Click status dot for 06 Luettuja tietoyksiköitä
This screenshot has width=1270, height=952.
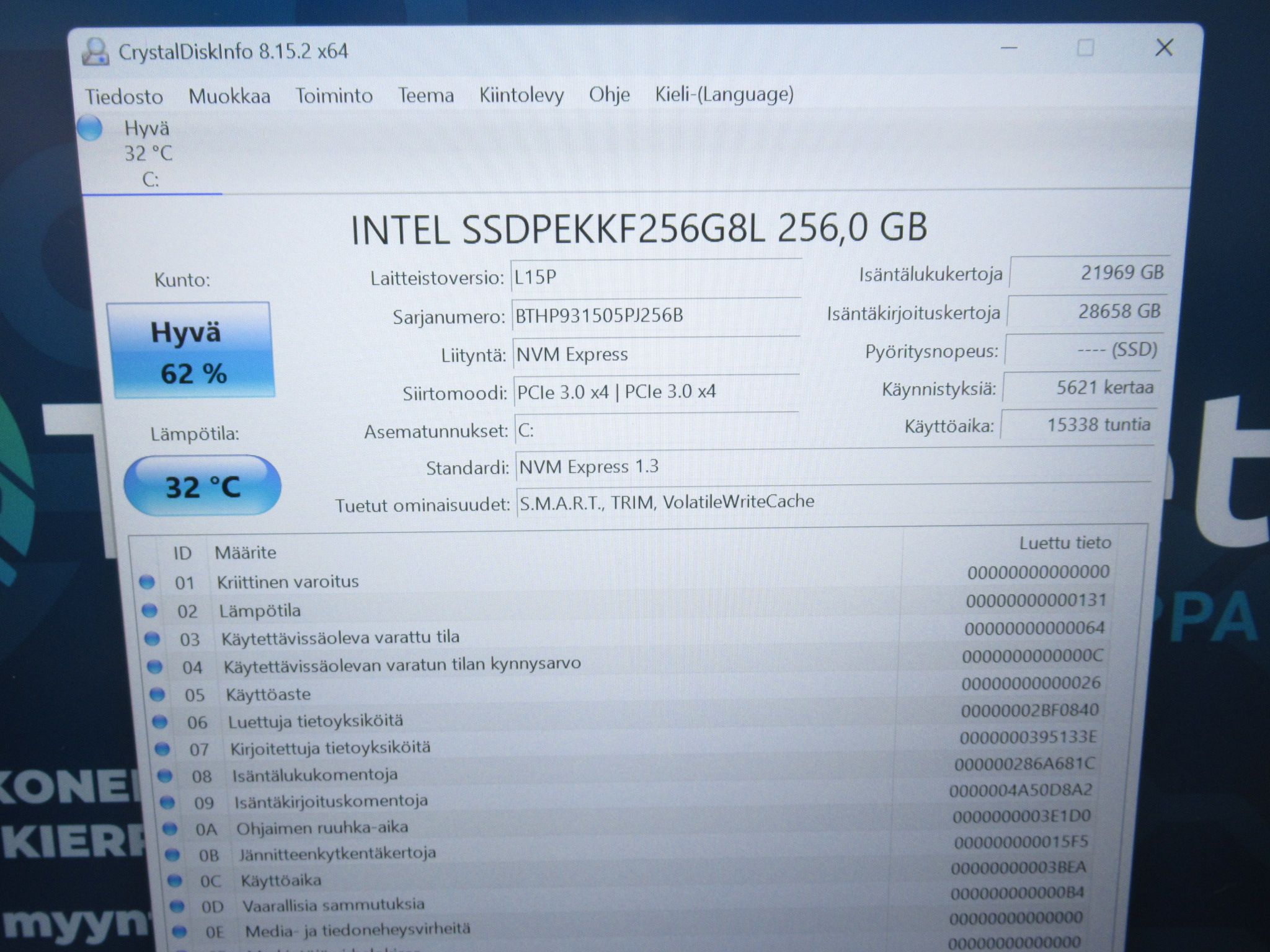coord(160,721)
